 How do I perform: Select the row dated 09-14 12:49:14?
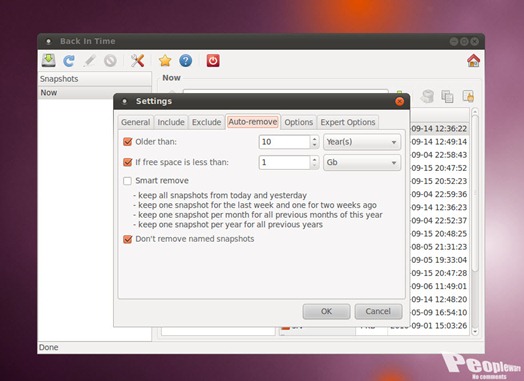[x=439, y=142]
